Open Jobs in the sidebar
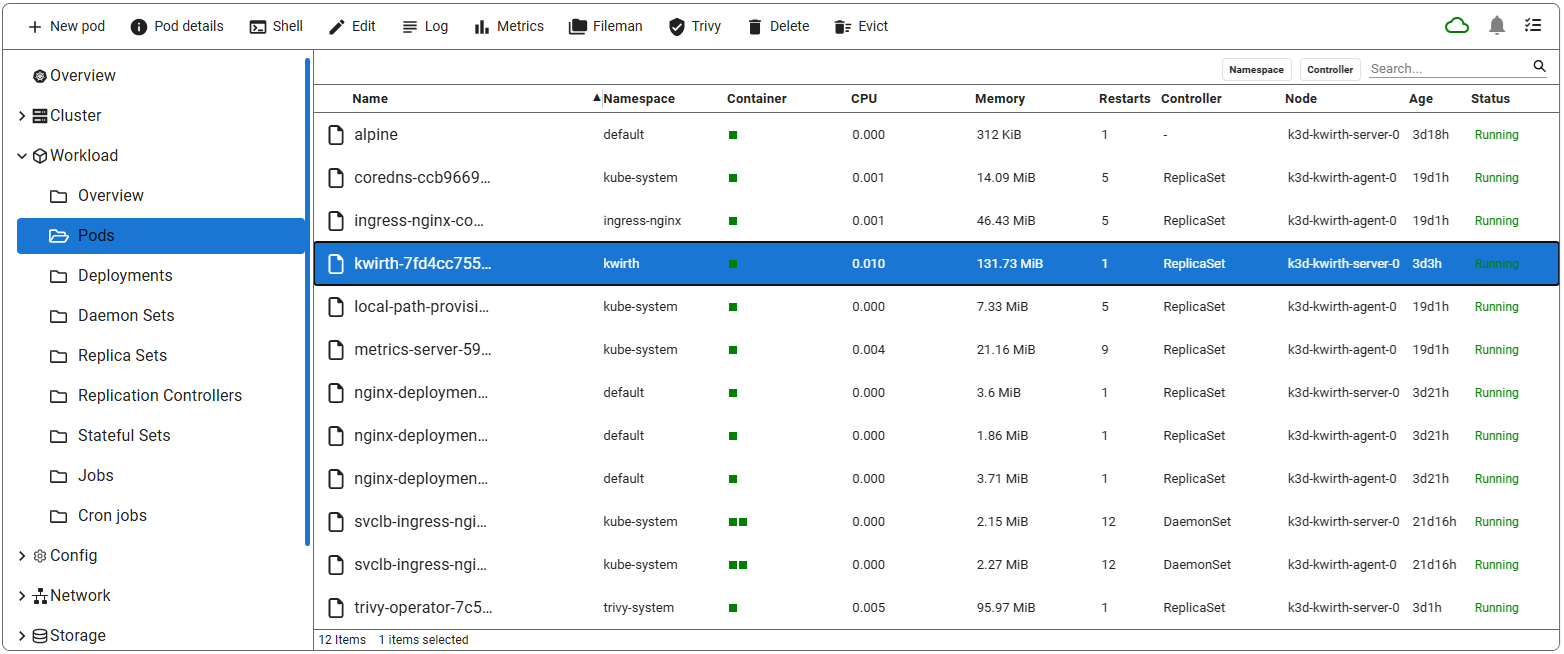The height and width of the screenshot is (654, 1564). pos(96,476)
